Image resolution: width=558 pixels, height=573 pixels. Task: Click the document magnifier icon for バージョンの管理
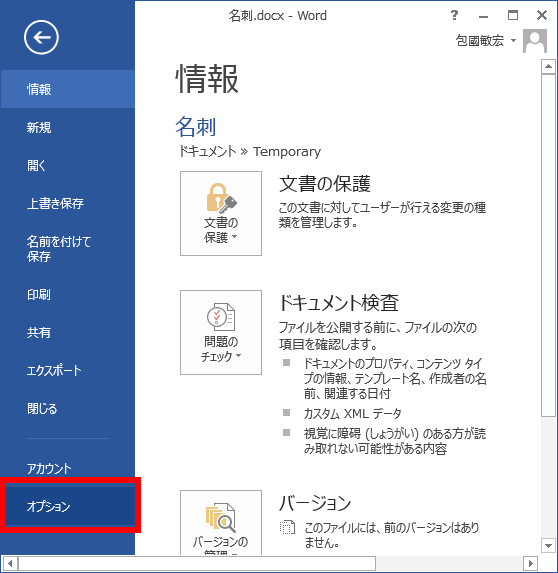[221, 517]
